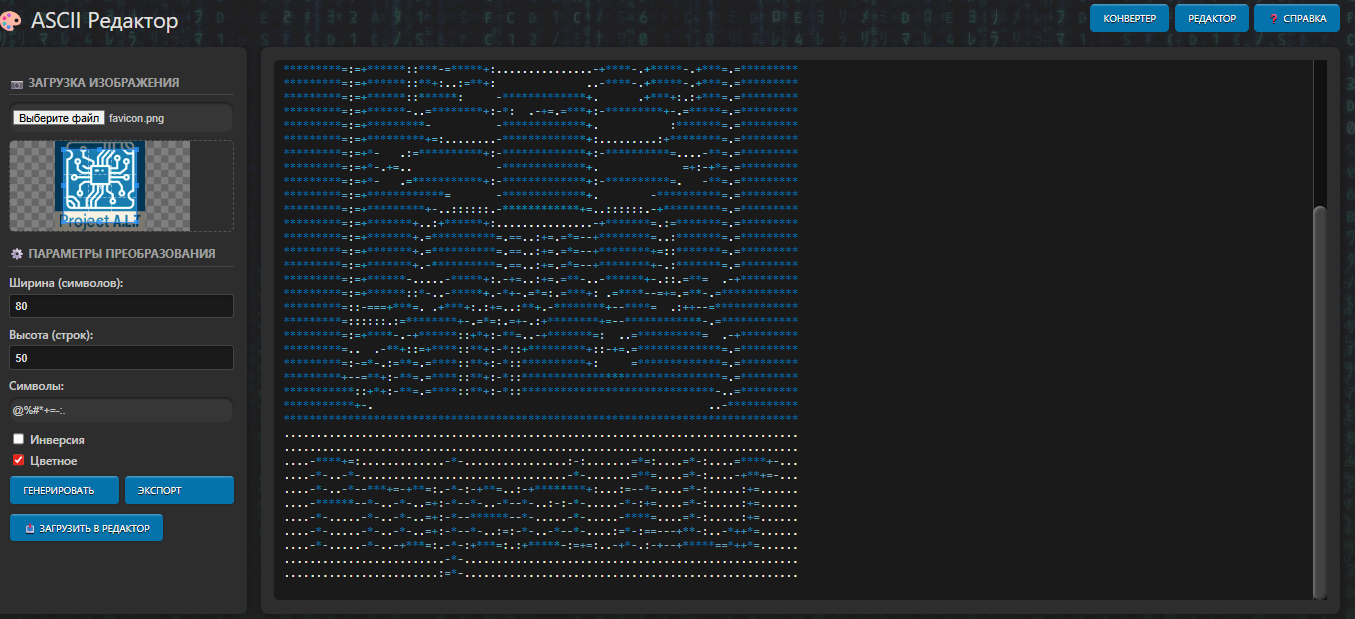Viewport: 1355px width, 619px height.
Task: Focus the Символы character set field
Action: 121,410
